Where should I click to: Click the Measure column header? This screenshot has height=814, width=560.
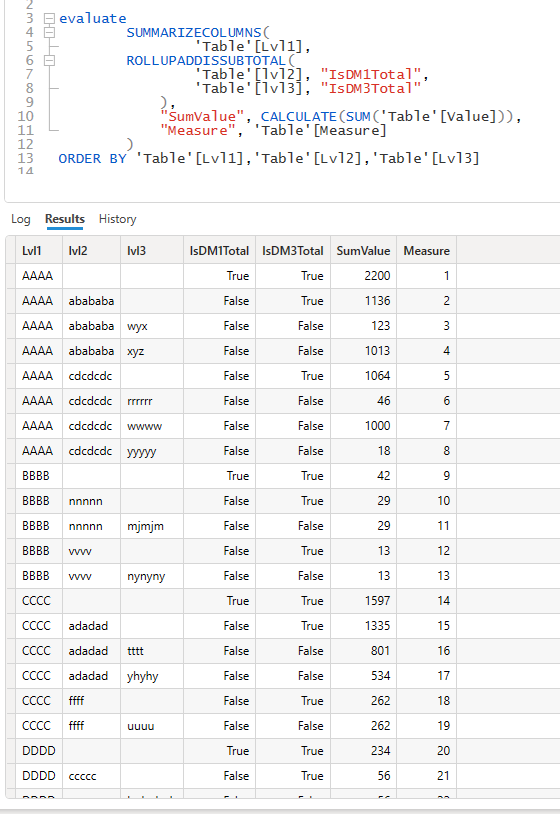(427, 251)
